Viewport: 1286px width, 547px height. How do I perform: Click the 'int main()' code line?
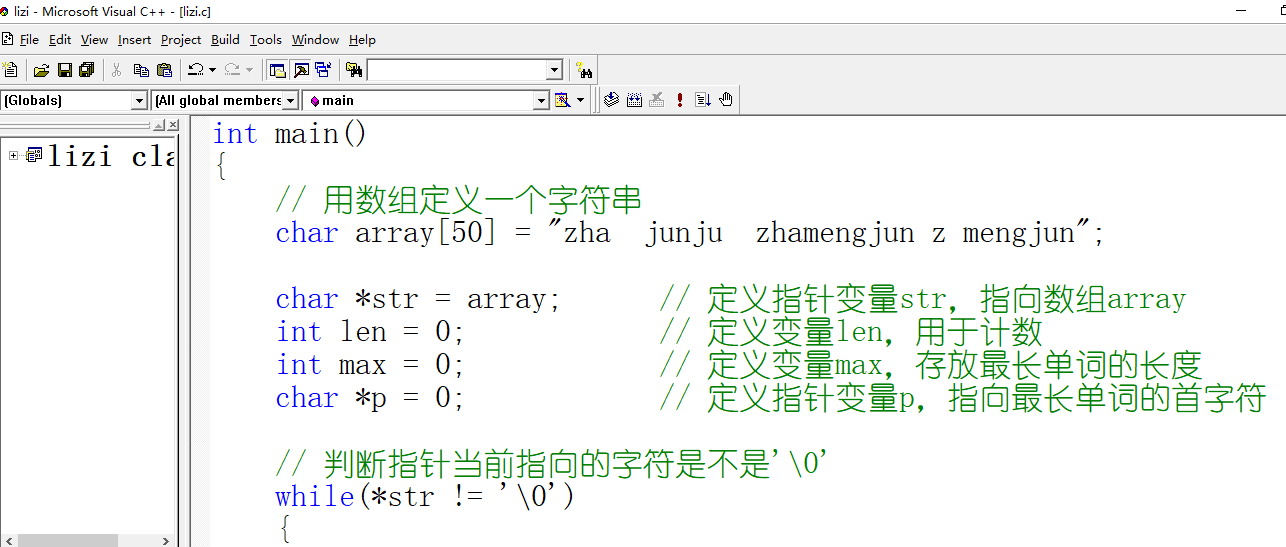[290, 134]
